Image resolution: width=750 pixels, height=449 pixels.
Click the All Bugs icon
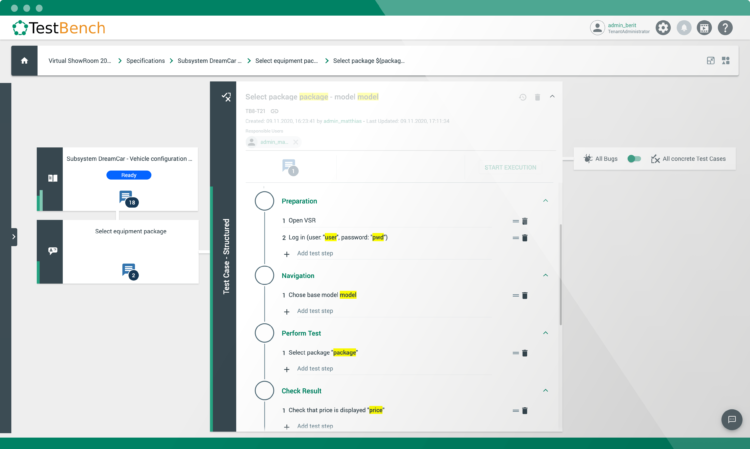588,158
